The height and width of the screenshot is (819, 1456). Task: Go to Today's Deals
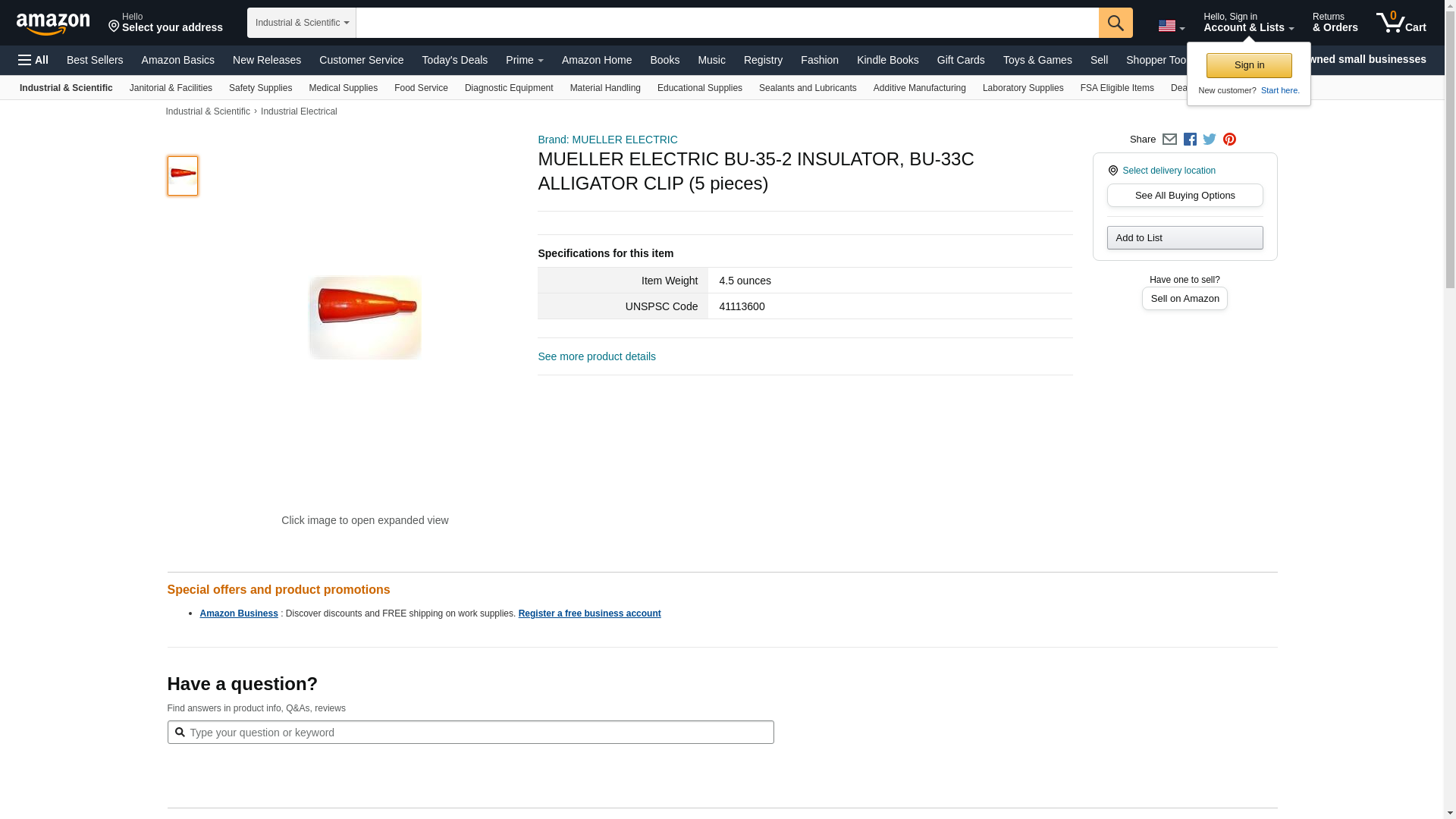454,60
